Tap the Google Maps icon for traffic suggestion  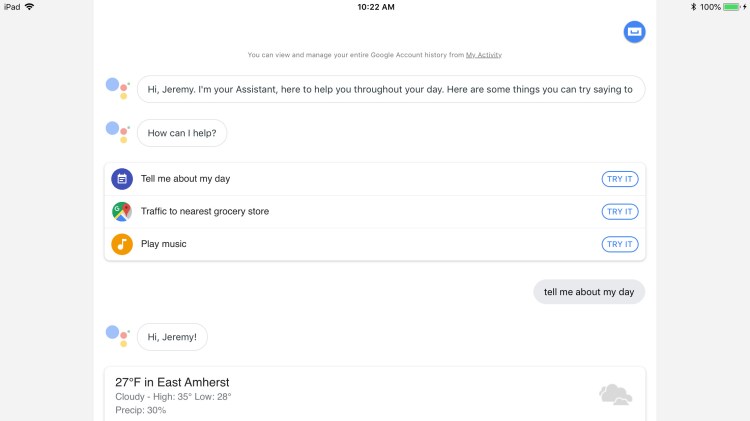coord(122,212)
